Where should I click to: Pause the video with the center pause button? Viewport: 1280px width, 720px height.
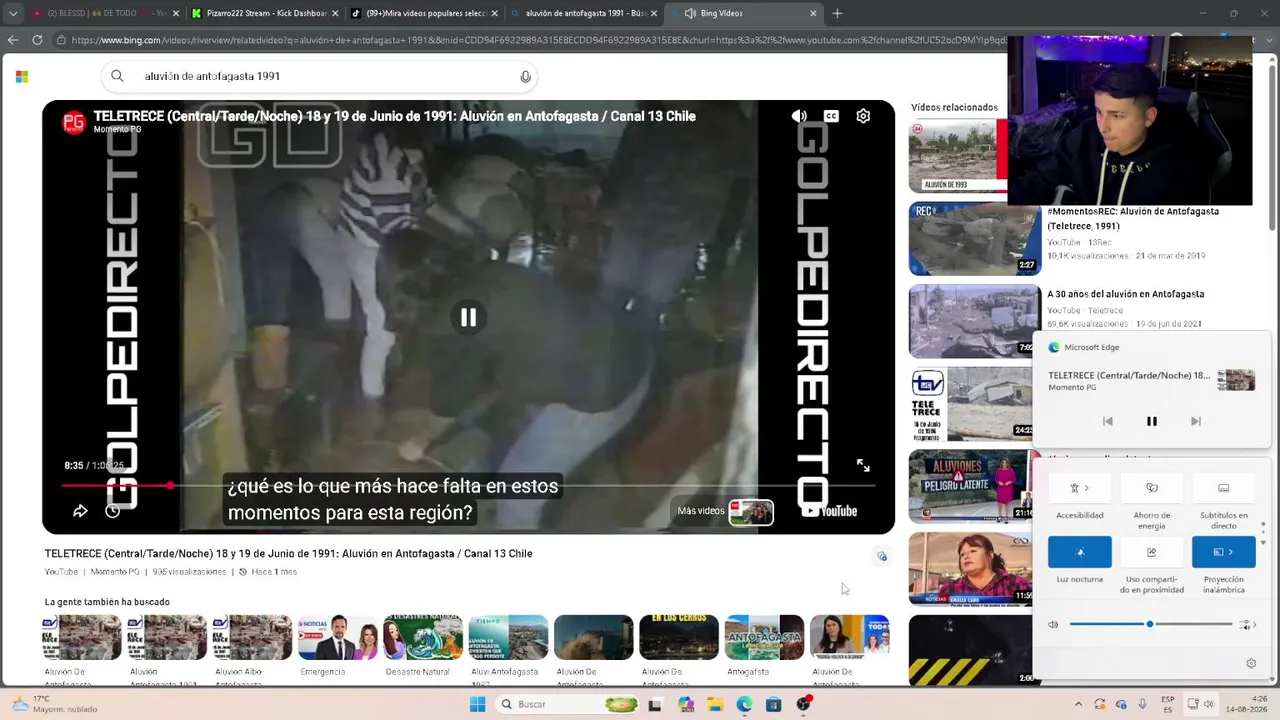click(468, 317)
